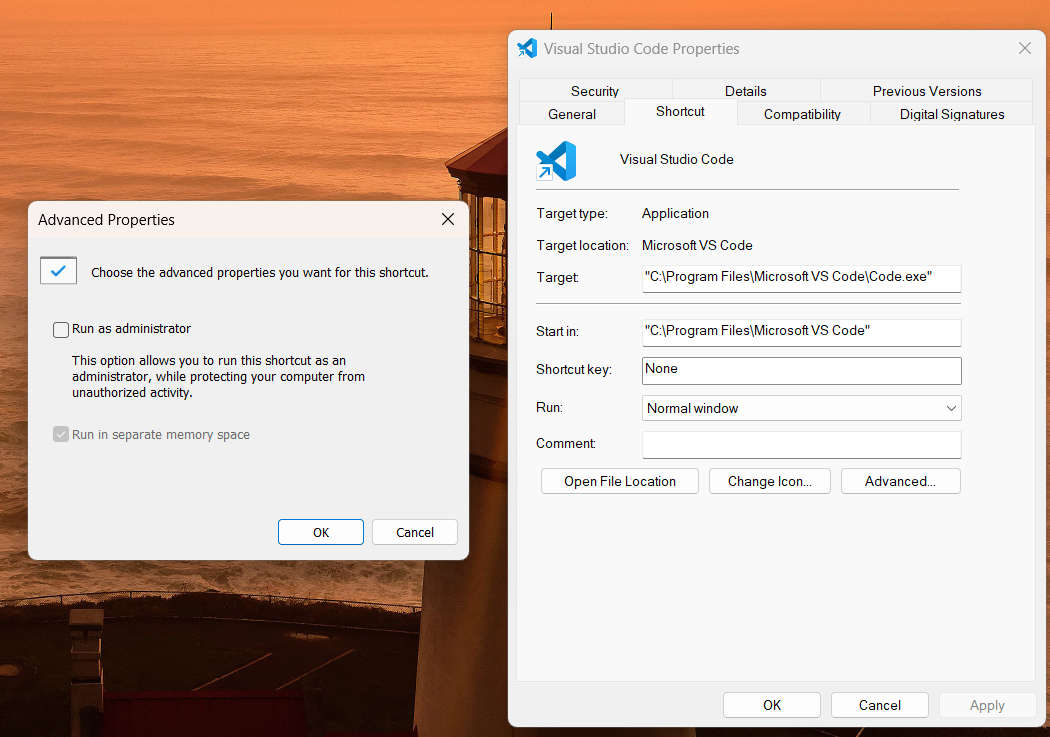Click OK in the Properties window

coord(771,705)
